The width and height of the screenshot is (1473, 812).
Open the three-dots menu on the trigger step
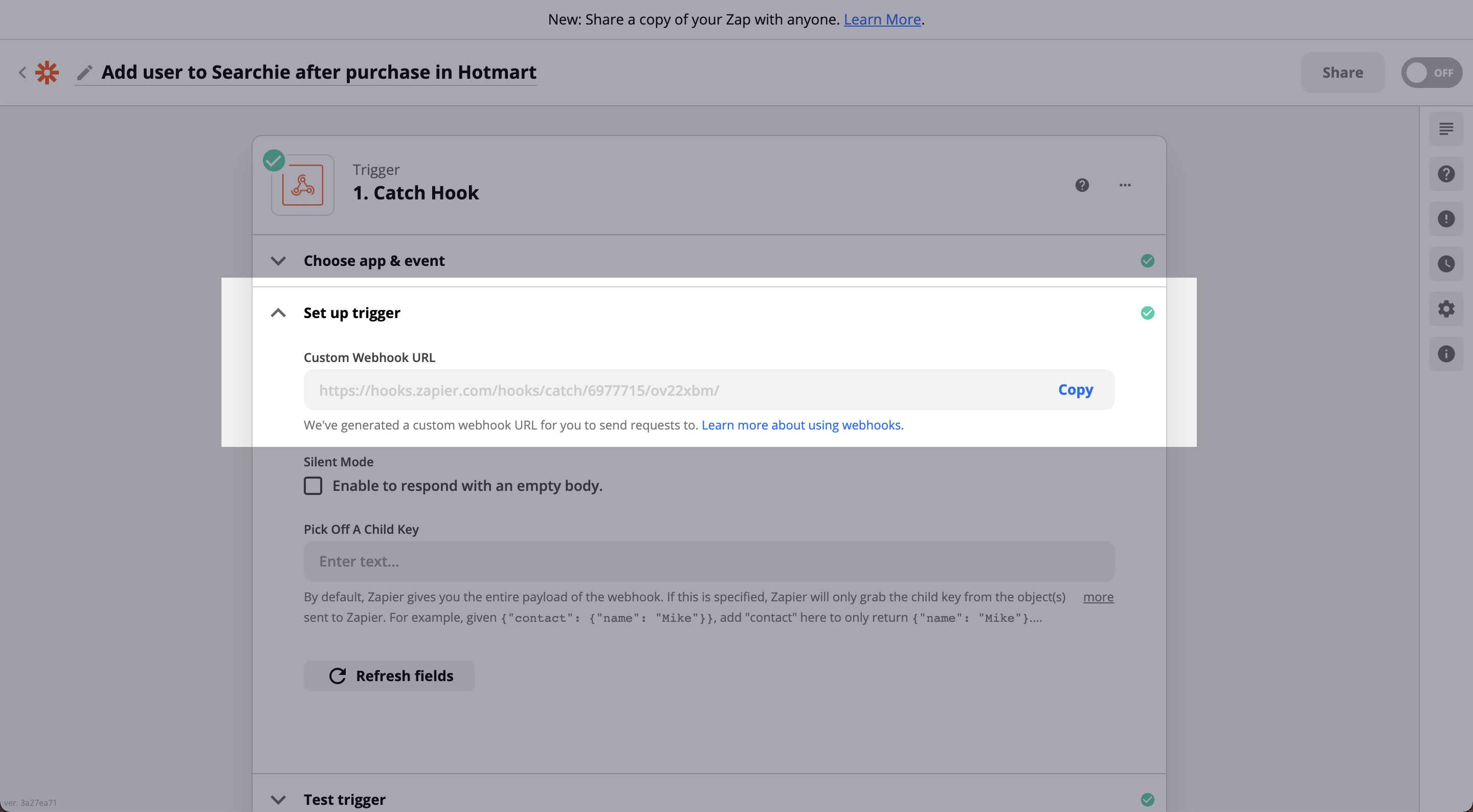(x=1125, y=185)
